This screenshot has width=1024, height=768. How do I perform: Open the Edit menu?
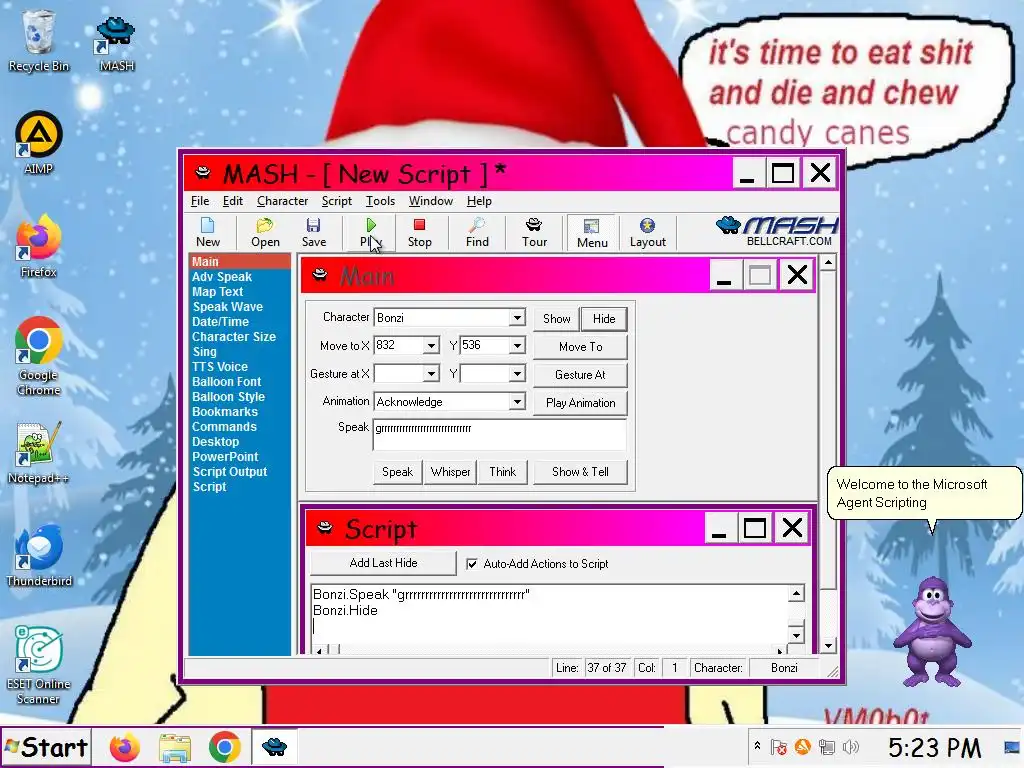(232, 201)
